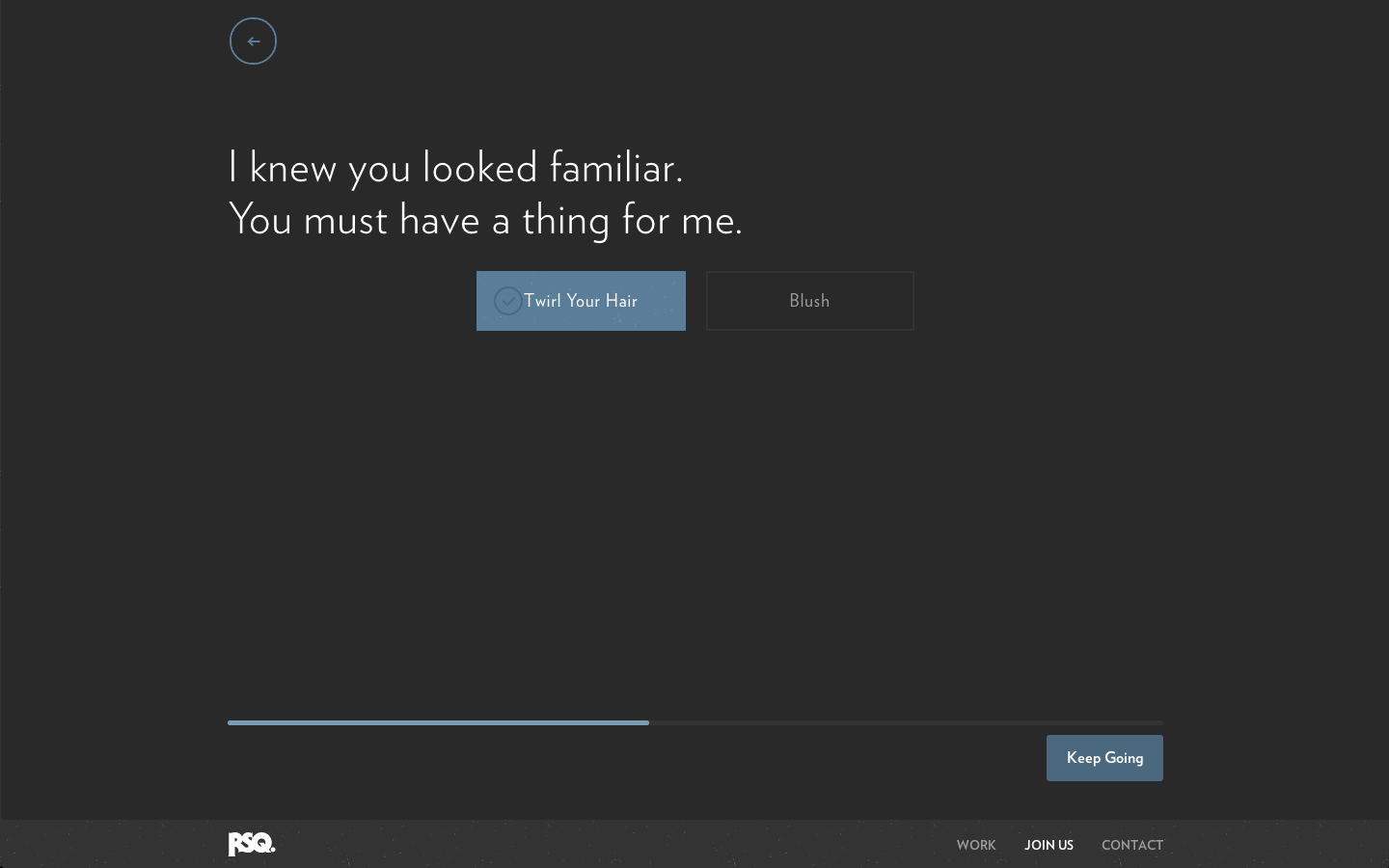Click the unfilled portion of progress bar

click(905, 722)
